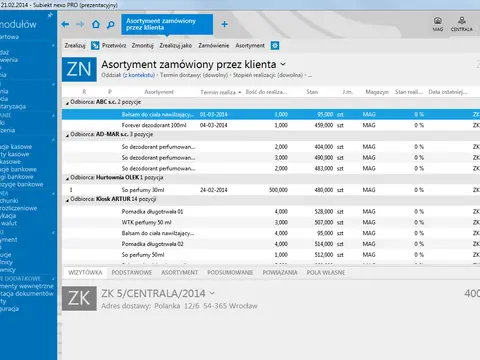
Task: Expand the ZK 5/CENTRALA/2014 dropdown chevron
Action: pos(212,294)
